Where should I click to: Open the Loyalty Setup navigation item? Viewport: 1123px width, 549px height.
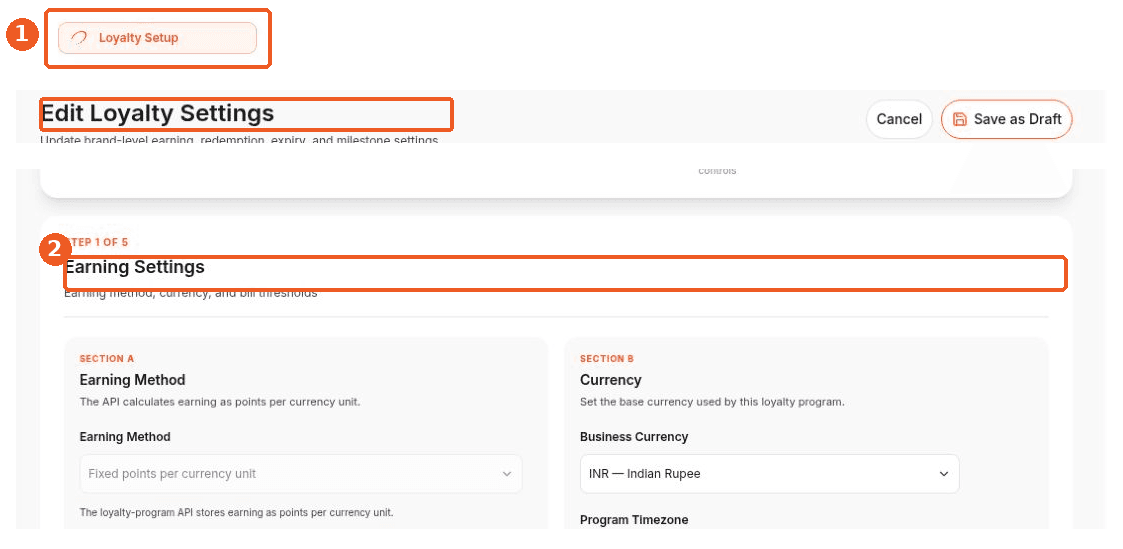(157, 38)
